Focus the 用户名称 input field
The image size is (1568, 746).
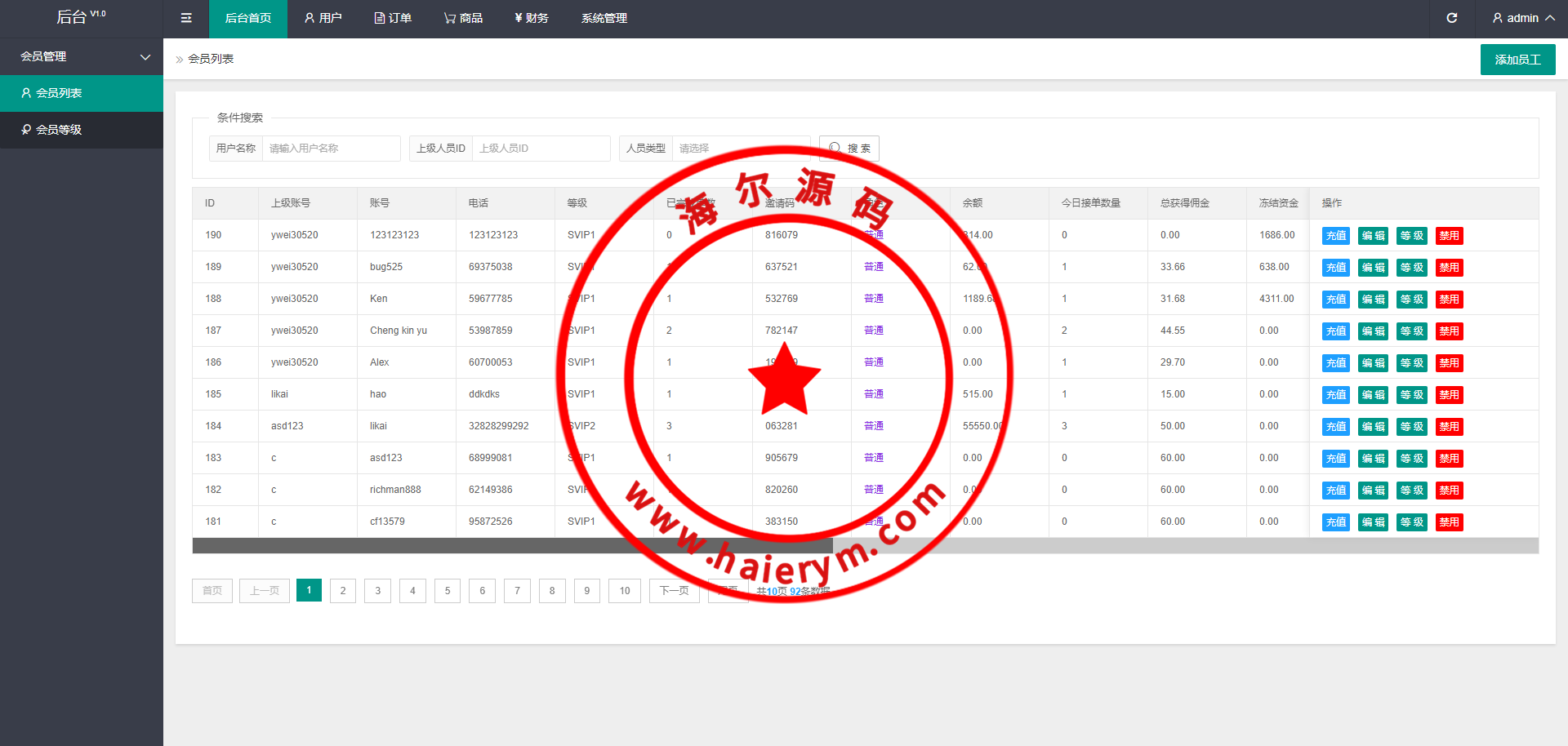(x=331, y=149)
